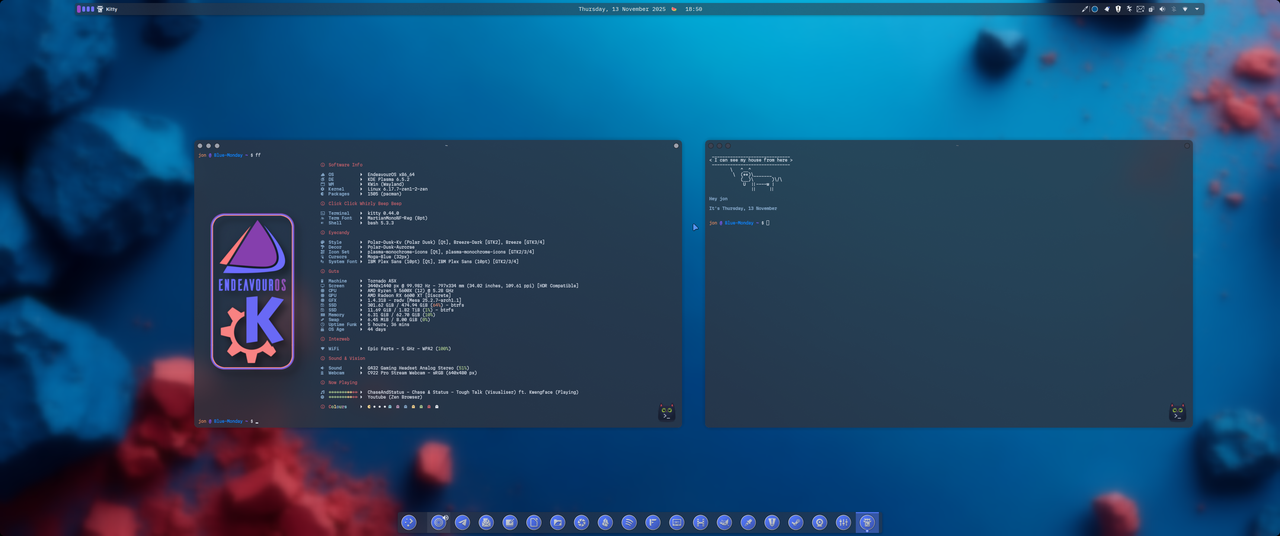
Task: Open the checkmark tasks dock icon
Action: [796, 522]
